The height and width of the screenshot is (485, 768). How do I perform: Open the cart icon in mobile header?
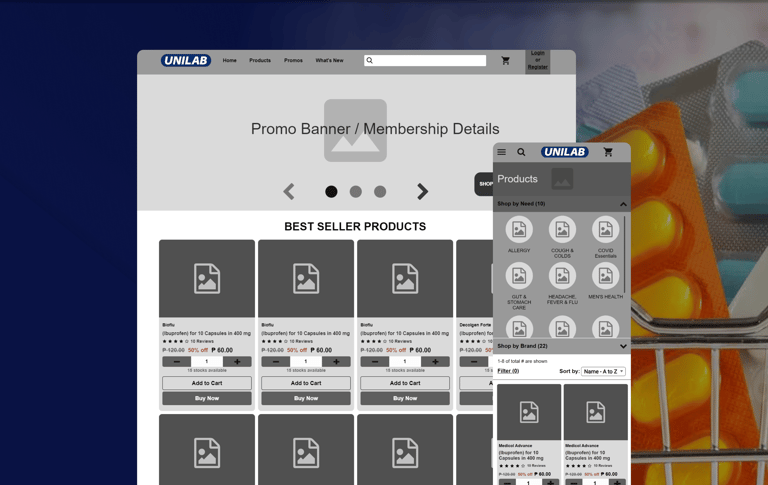click(x=608, y=152)
